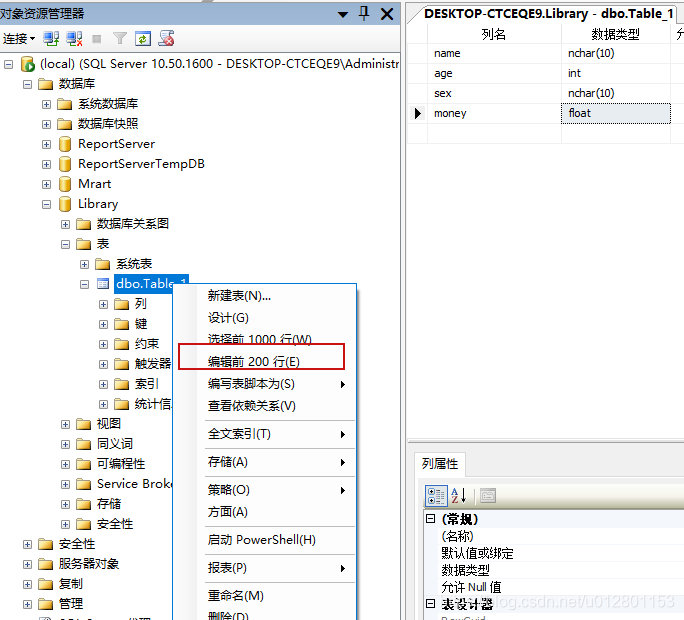Viewport: 684px width, 620px height.
Task: Select the 服务器对象 folder icon
Action: tap(45, 564)
